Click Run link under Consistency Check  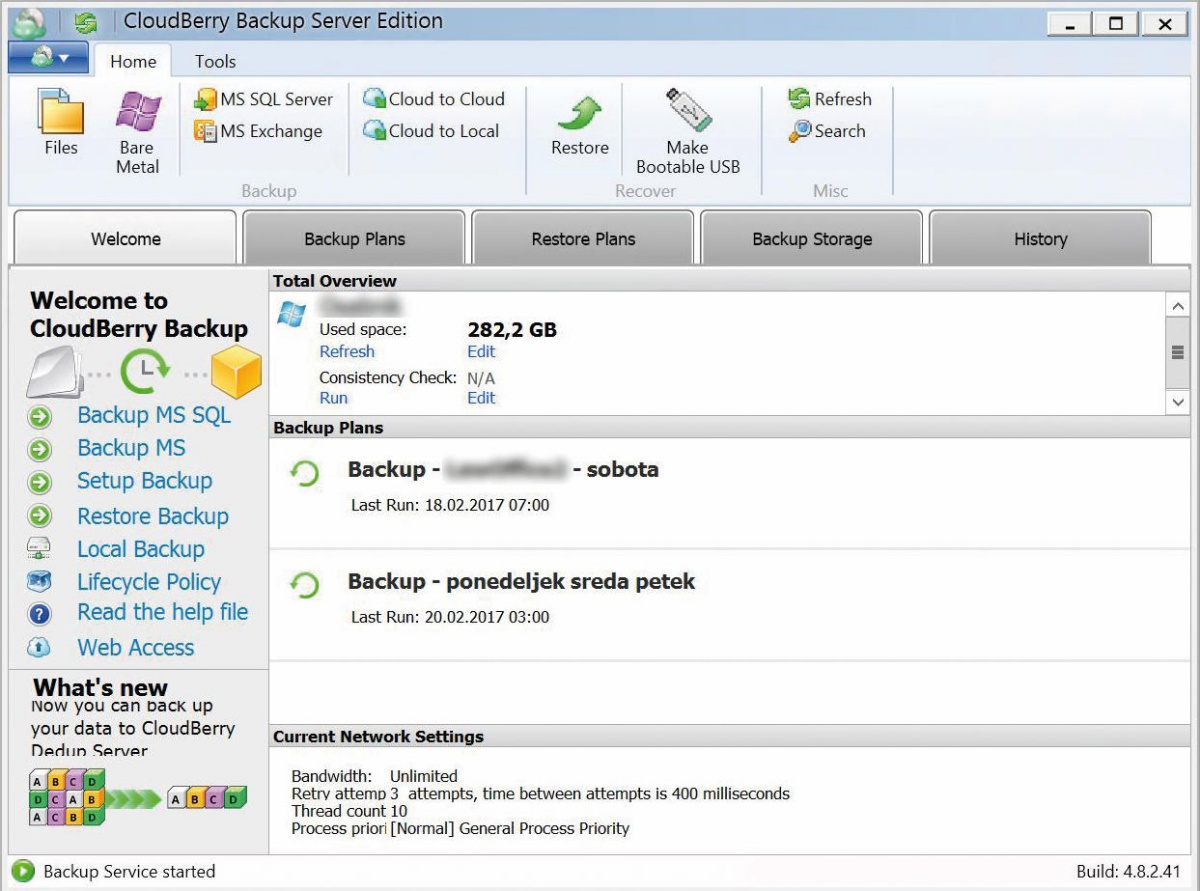point(333,397)
